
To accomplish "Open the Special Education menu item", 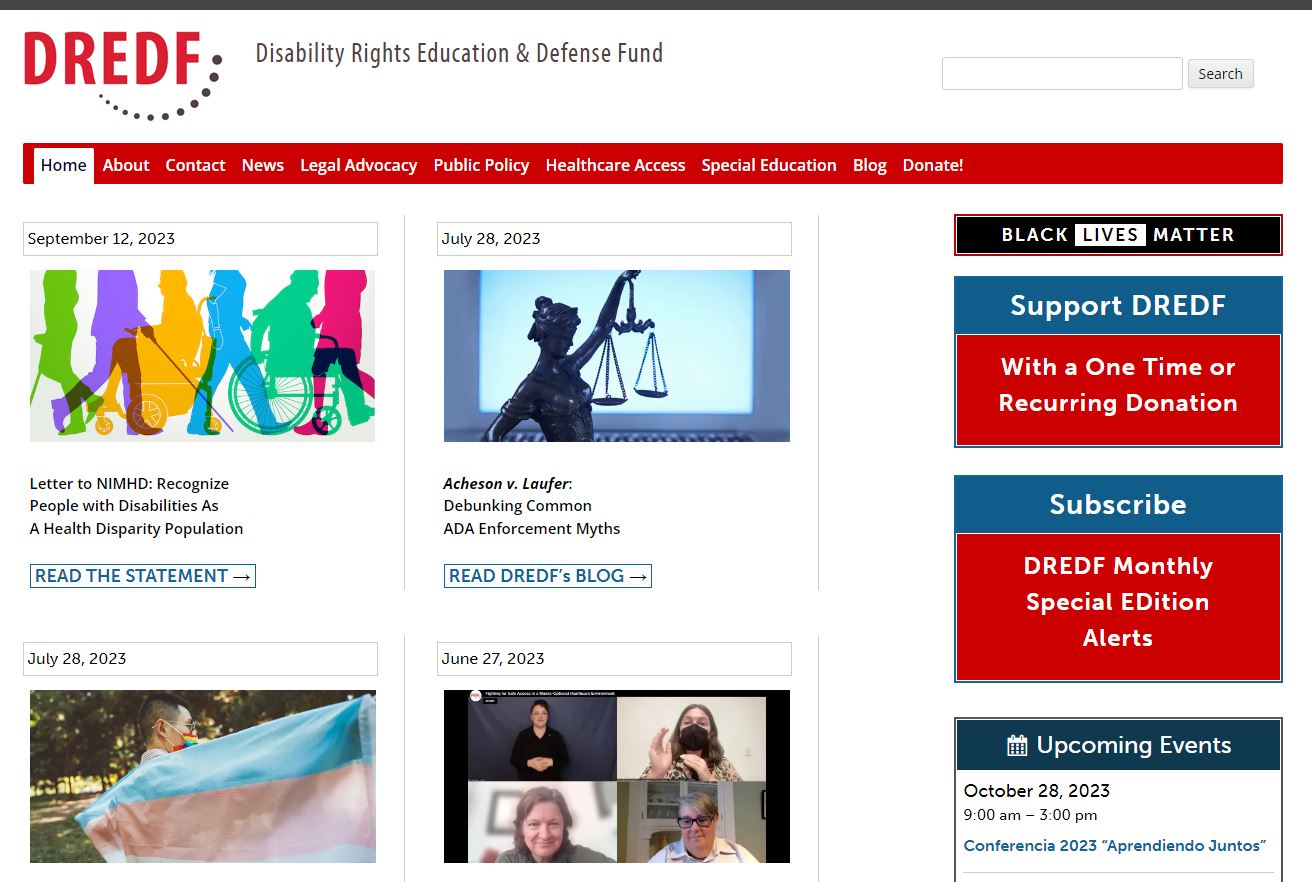I will [769, 165].
